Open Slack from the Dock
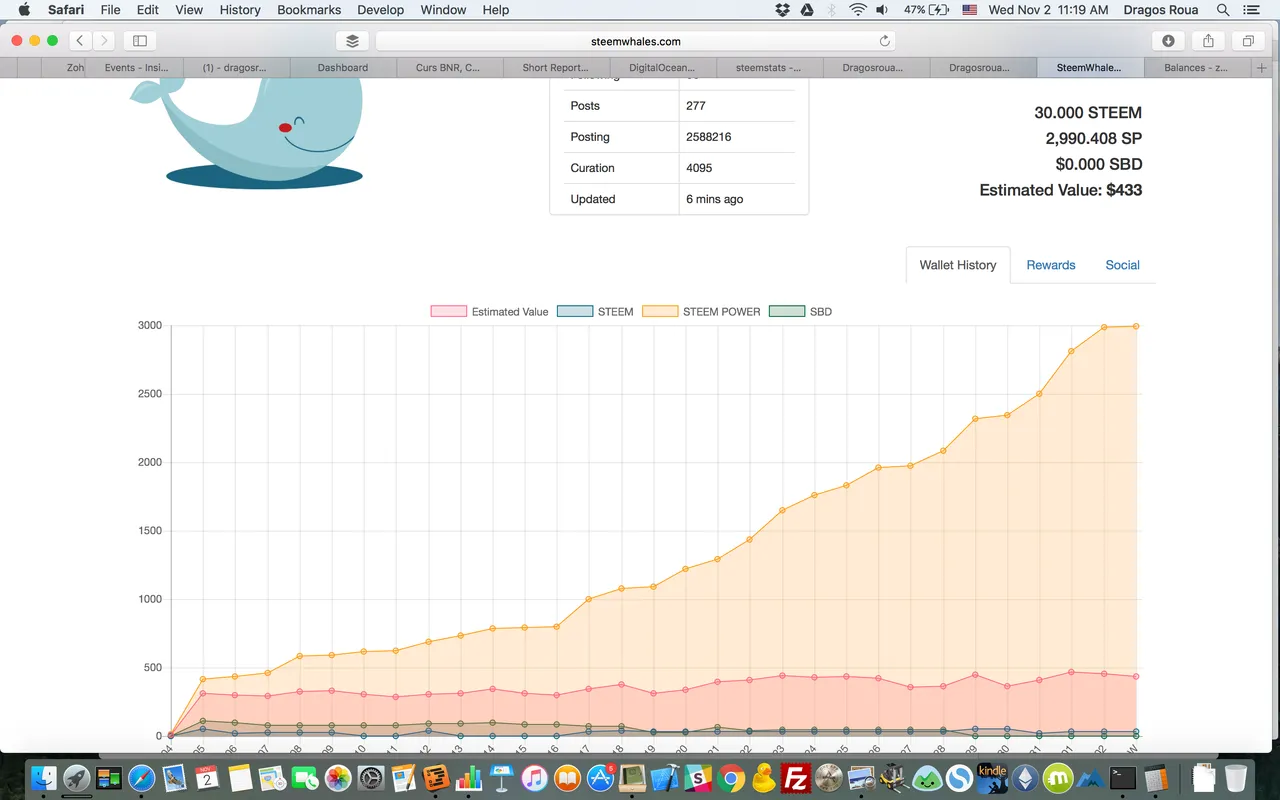The height and width of the screenshot is (800, 1280). point(698,778)
